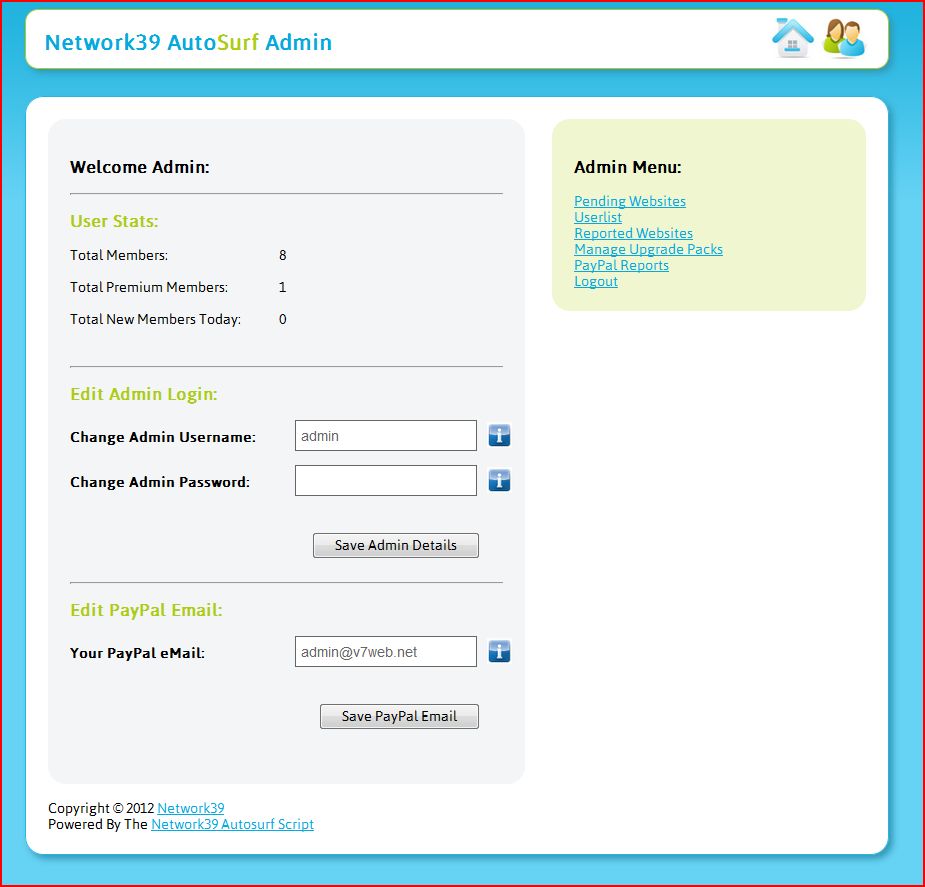Screen dimensions: 925x887
Task: Click the Save Admin Details button
Action: [396, 545]
